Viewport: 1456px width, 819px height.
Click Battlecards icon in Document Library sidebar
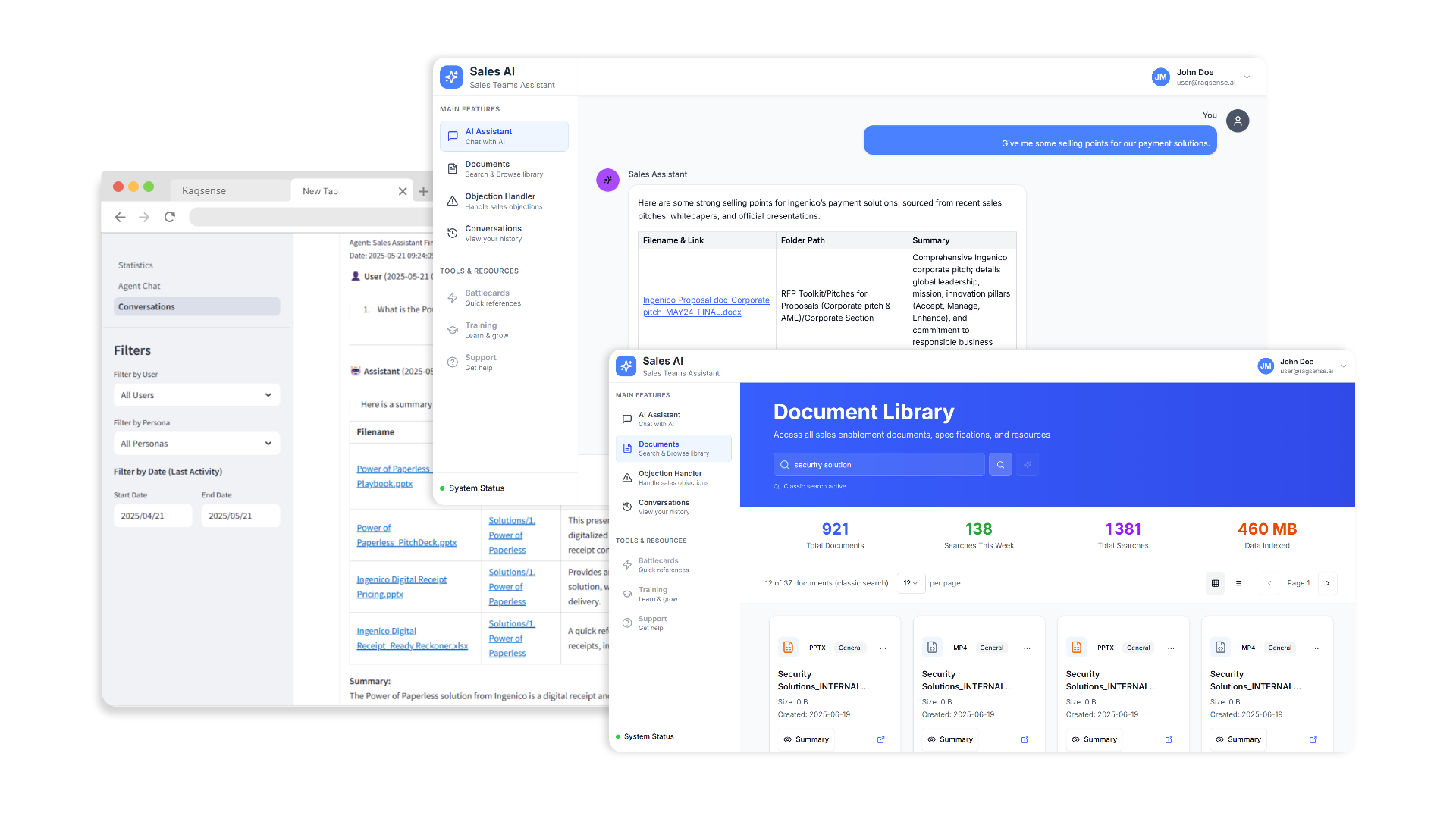[x=627, y=565]
